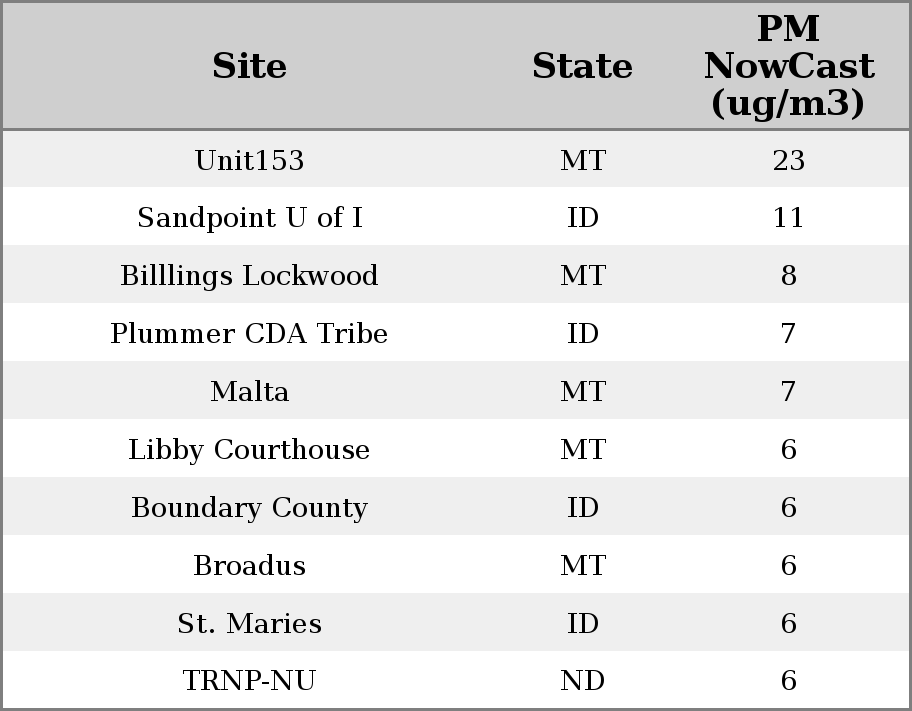The width and height of the screenshot is (912, 711).
Task: Click the Libby Courthouse site name
Action: point(249,450)
